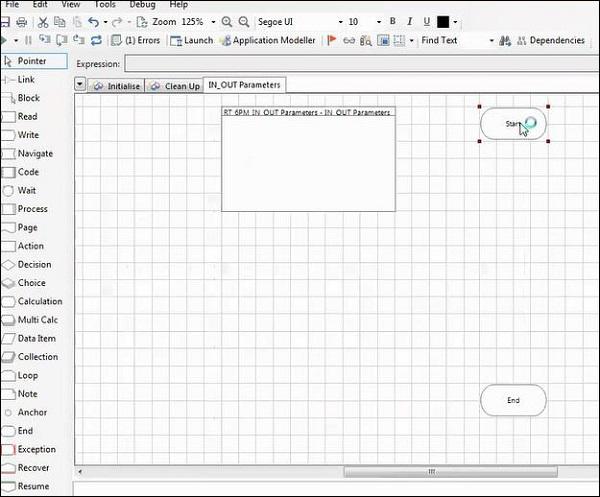Open the Help menu
Screen dimensions: 600x497
tap(178, 4)
